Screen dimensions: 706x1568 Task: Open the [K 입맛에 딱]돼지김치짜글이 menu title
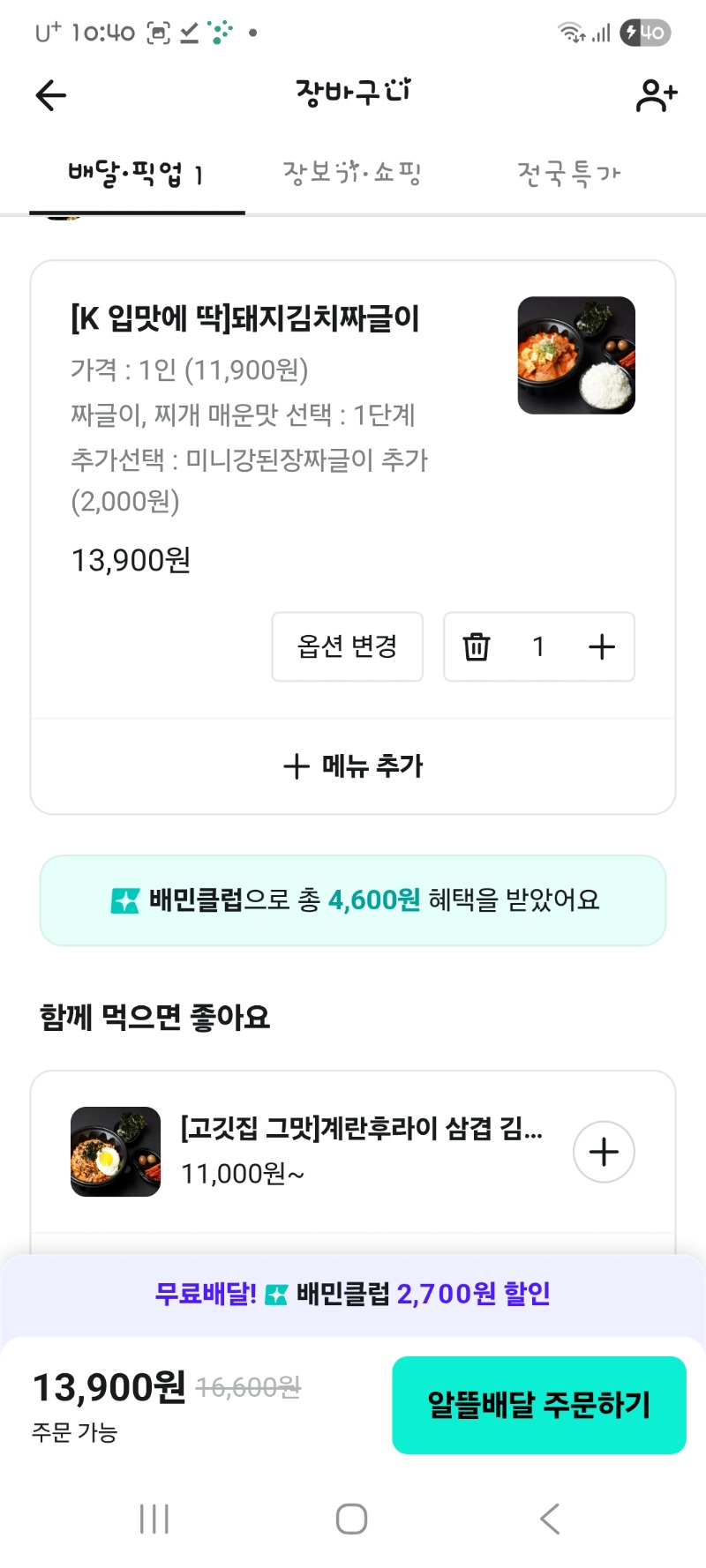coord(244,318)
